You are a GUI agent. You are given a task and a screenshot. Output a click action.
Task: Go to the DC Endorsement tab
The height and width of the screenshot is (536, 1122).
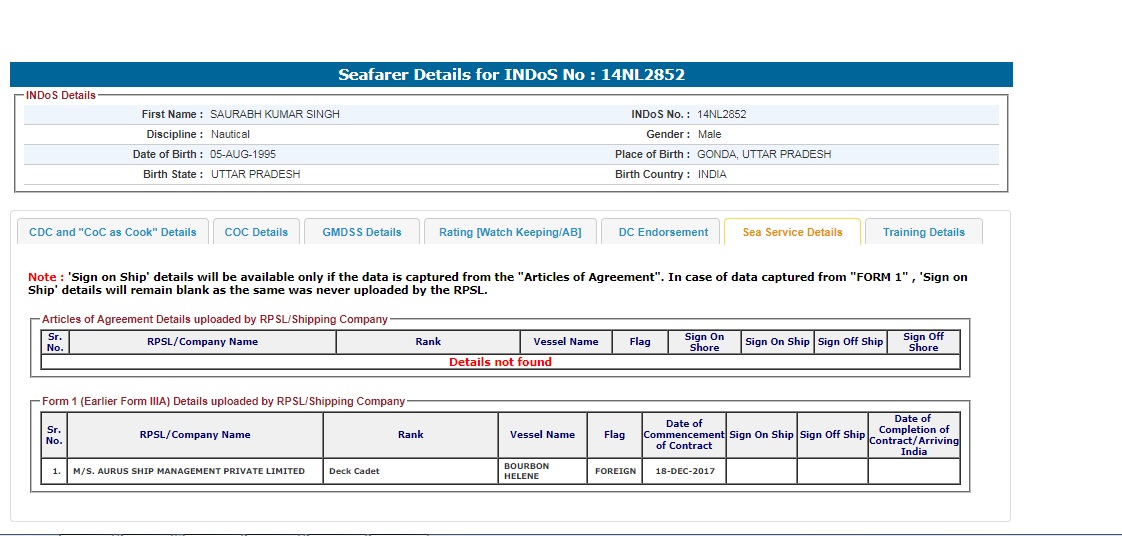[x=663, y=232]
